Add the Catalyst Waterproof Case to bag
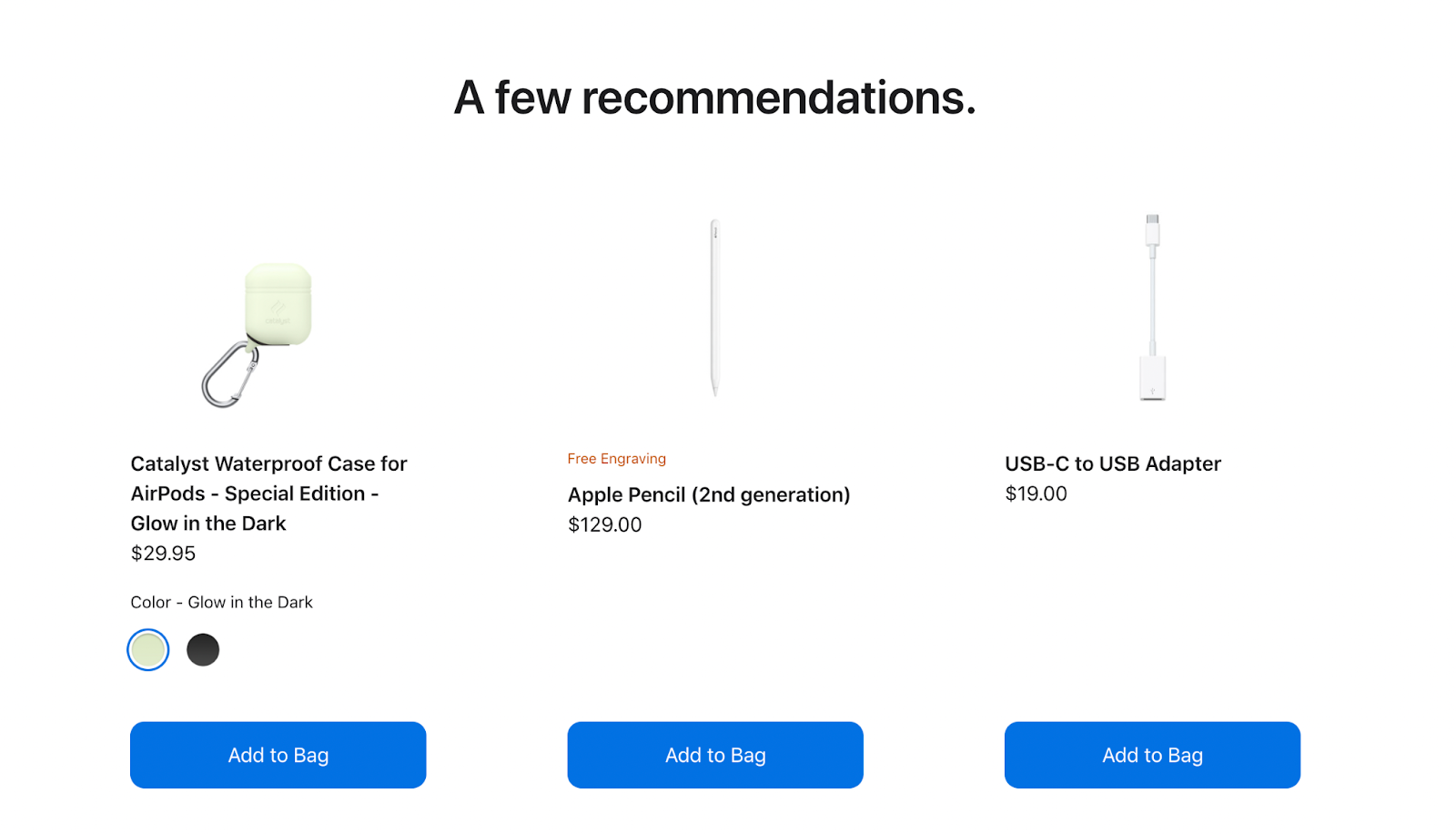1456x834 pixels. [278, 755]
